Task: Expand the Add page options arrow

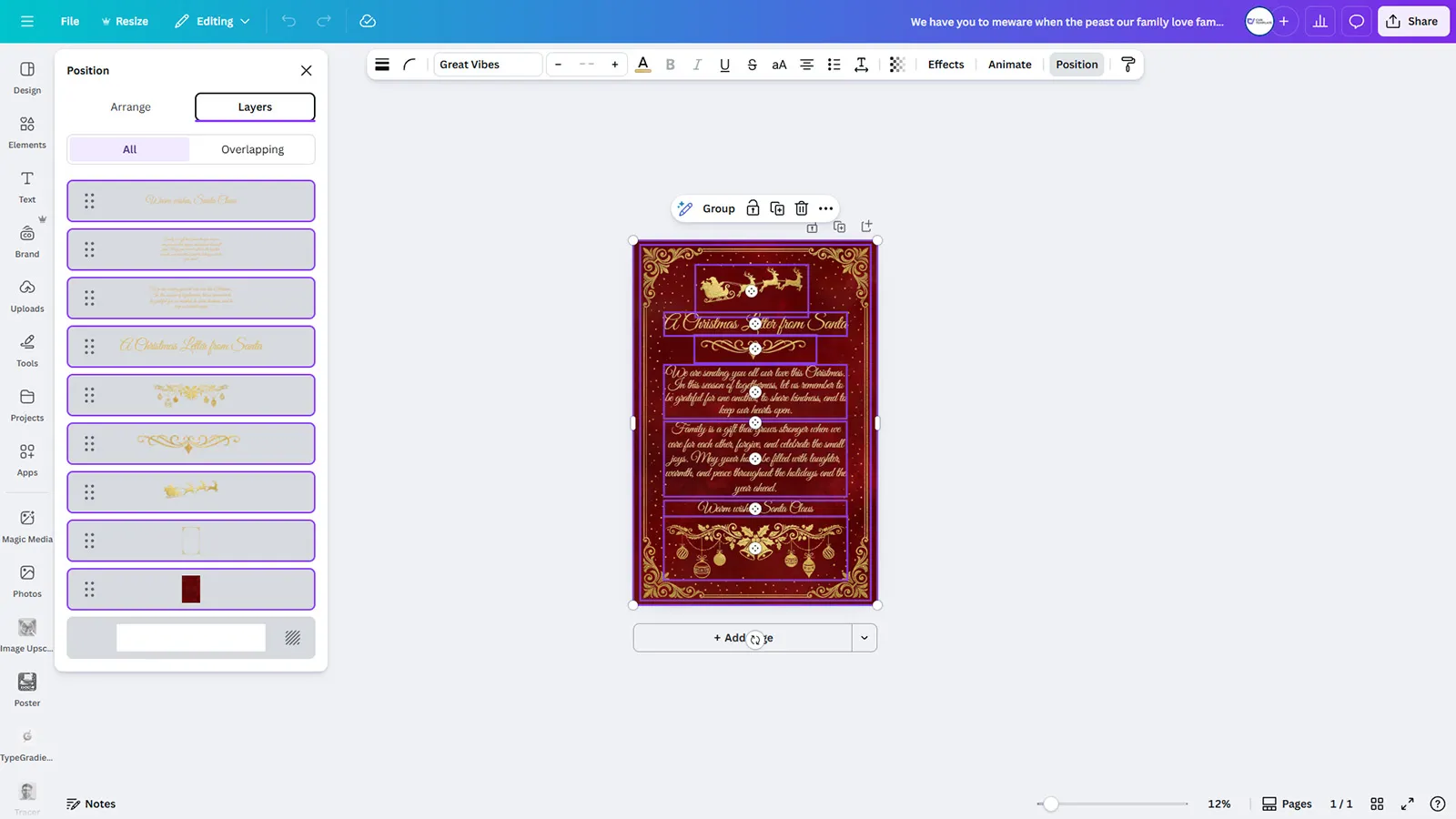Action: 864,638
